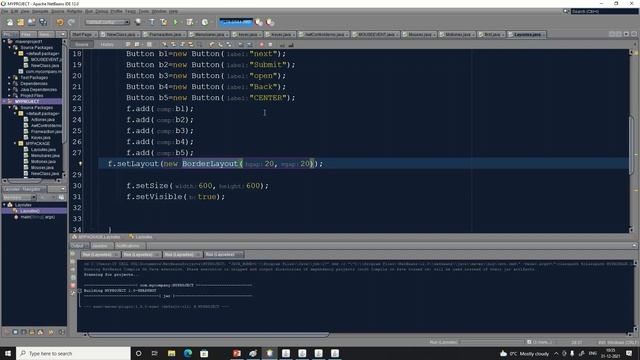The image size is (640, 360).
Task: Run the project with green play icon
Action: pyautogui.click(x=176, y=22)
